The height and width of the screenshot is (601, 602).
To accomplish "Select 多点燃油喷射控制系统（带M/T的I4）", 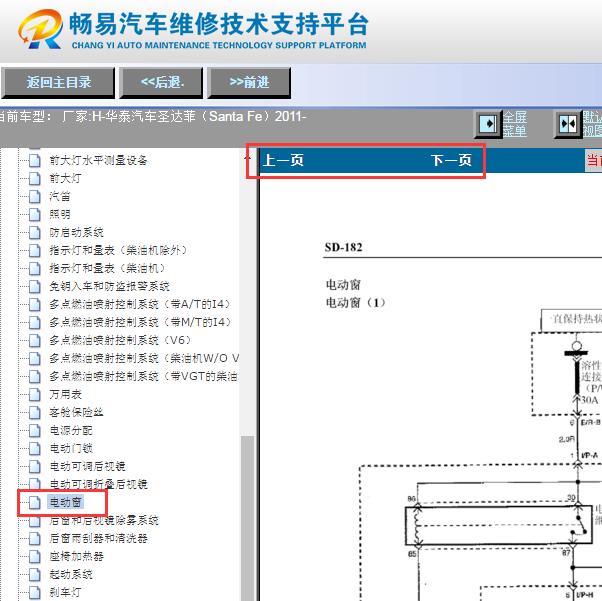I will coord(140,322).
